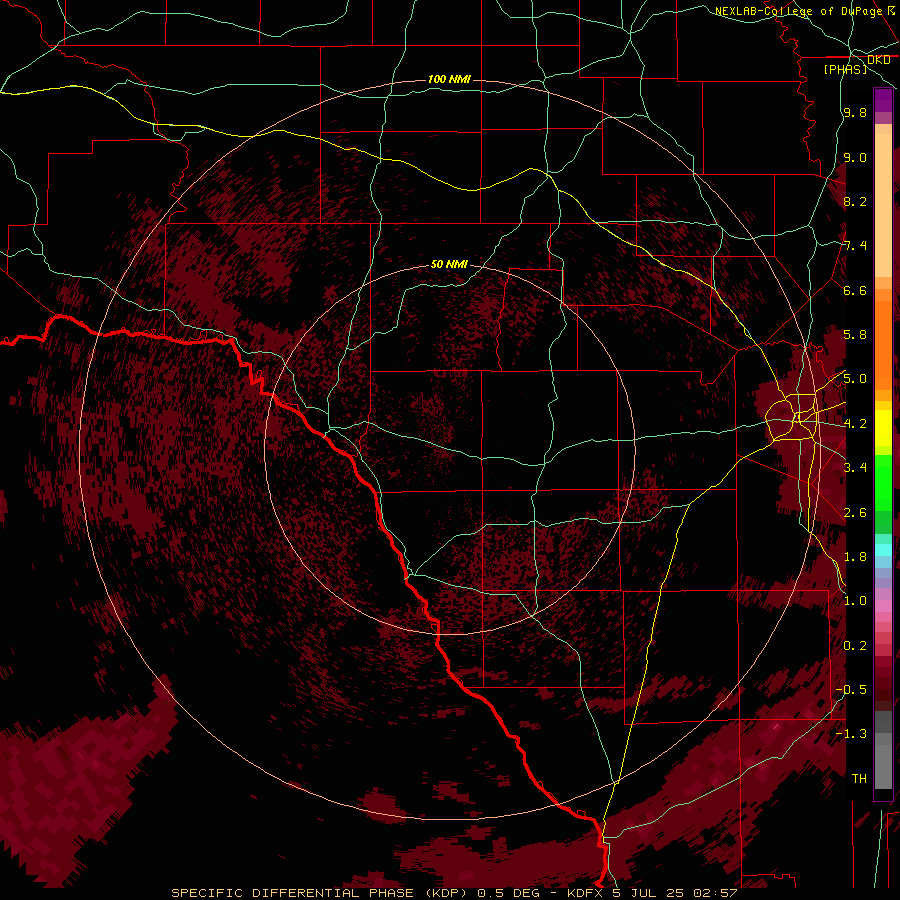Select the -0.5 value on the scale
This screenshot has width=900, height=900.
[851, 690]
